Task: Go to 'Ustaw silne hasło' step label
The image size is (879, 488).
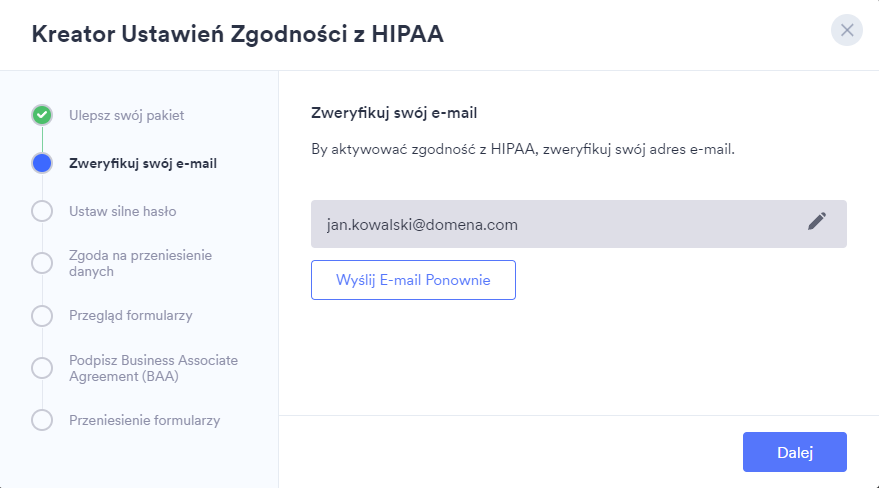Action: (123, 211)
